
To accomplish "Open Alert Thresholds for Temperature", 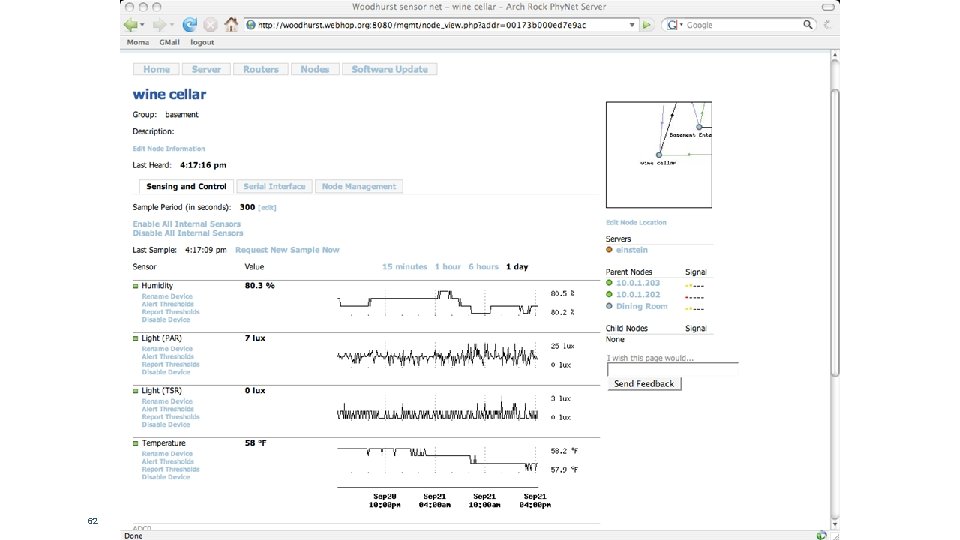I will pyautogui.click(x=168, y=462).
